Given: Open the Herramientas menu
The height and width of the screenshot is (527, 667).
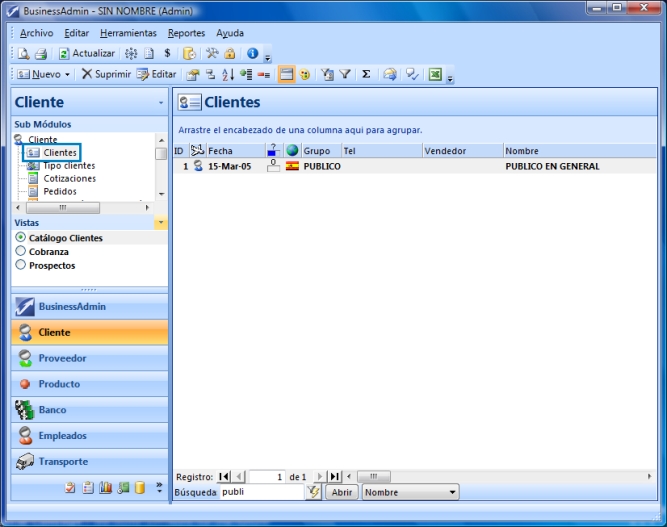Looking at the screenshot, I should [x=128, y=33].
